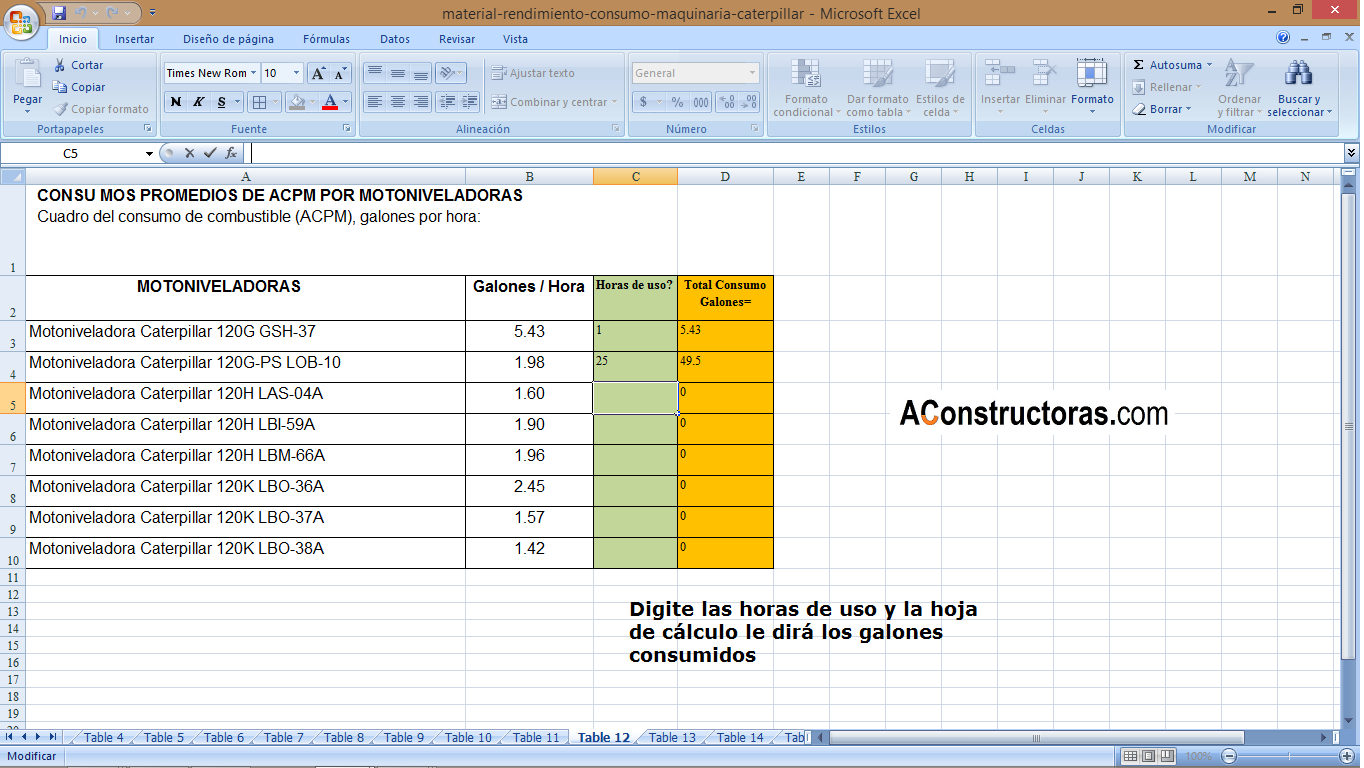
Task: Toggle bold N formatting
Action: tap(176, 102)
